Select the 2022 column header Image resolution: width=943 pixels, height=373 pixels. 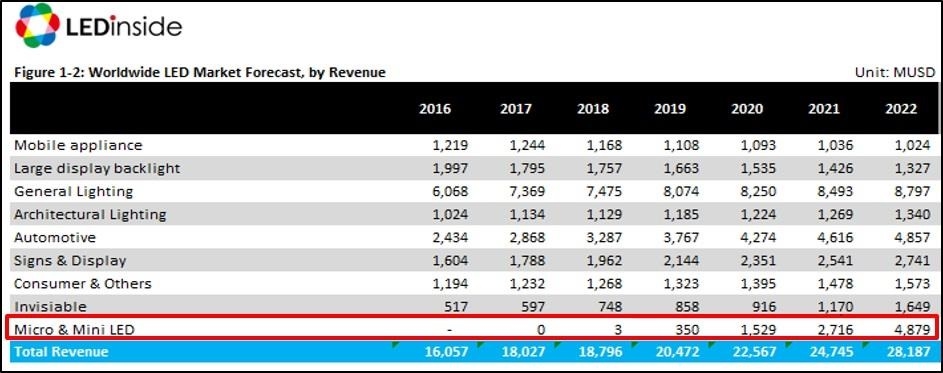pos(901,109)
